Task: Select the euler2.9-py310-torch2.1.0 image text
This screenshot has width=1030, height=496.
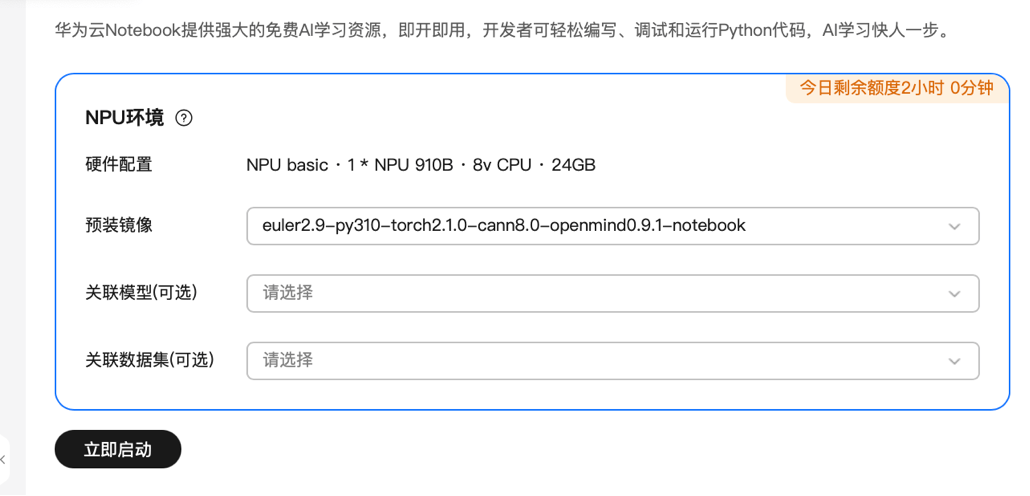Action: (x=504, y=226)
